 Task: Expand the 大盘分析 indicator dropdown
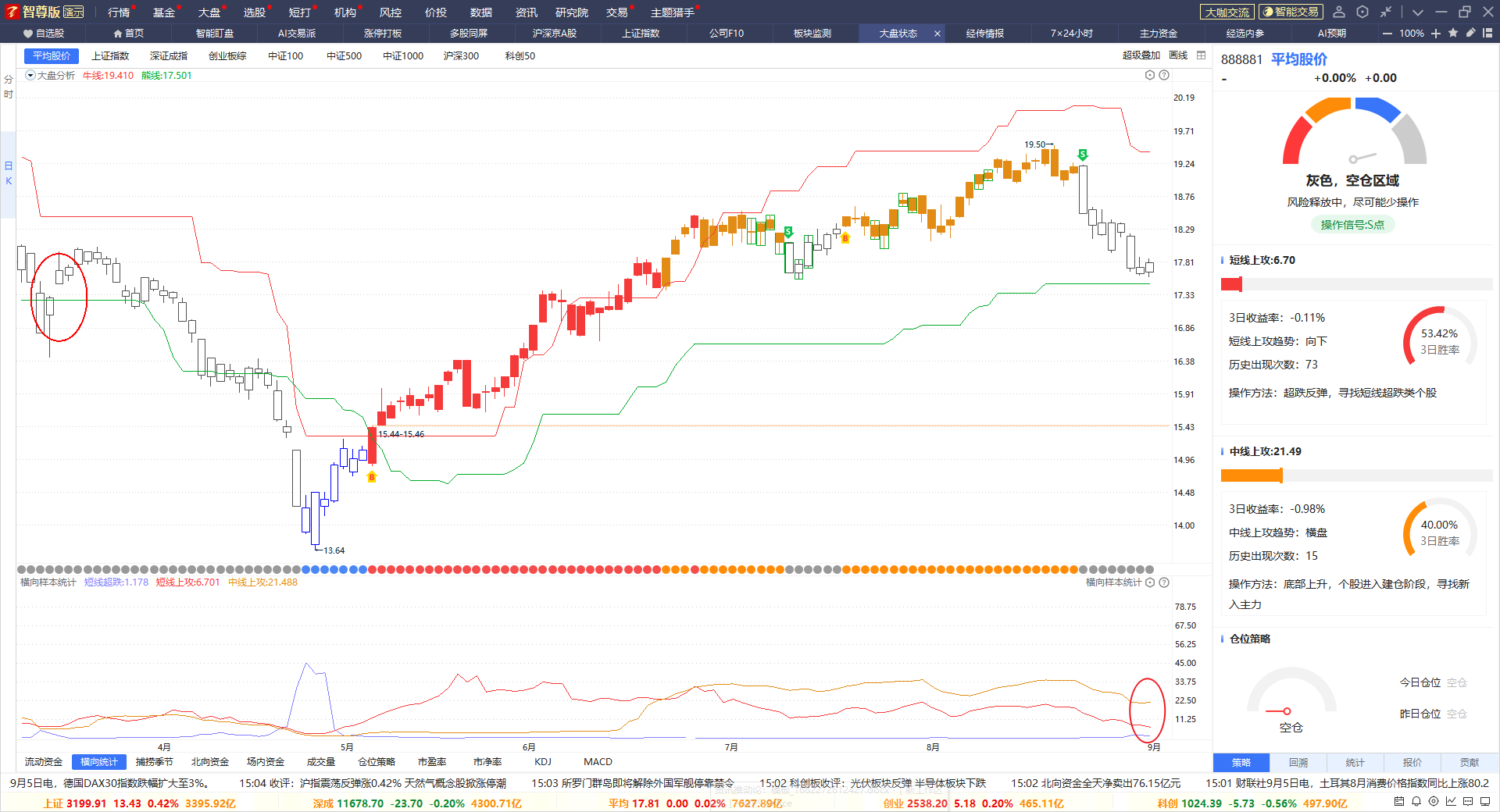30,76
